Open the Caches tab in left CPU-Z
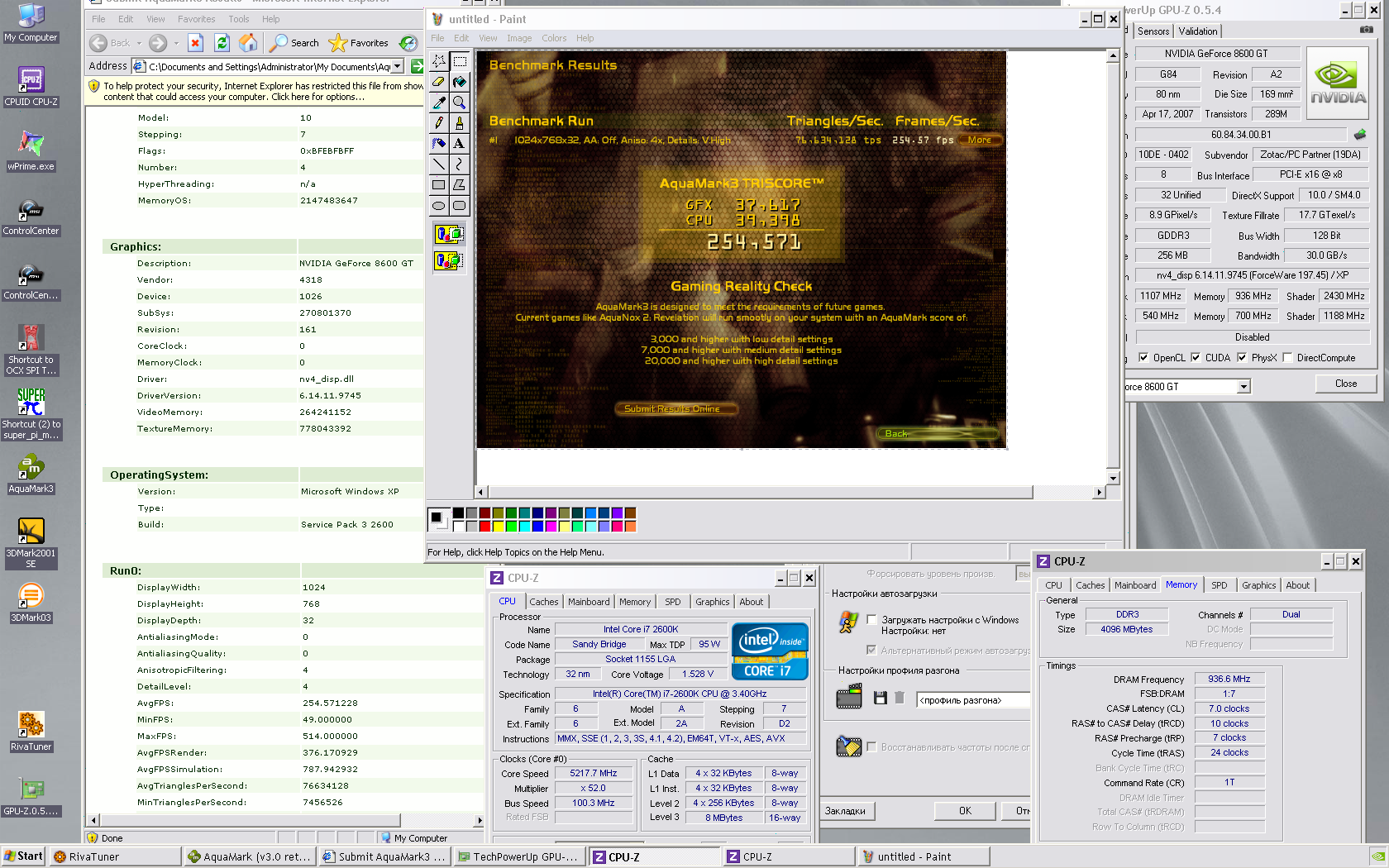The width and height of the screenshot is (1389, 868). click(544, 602)
